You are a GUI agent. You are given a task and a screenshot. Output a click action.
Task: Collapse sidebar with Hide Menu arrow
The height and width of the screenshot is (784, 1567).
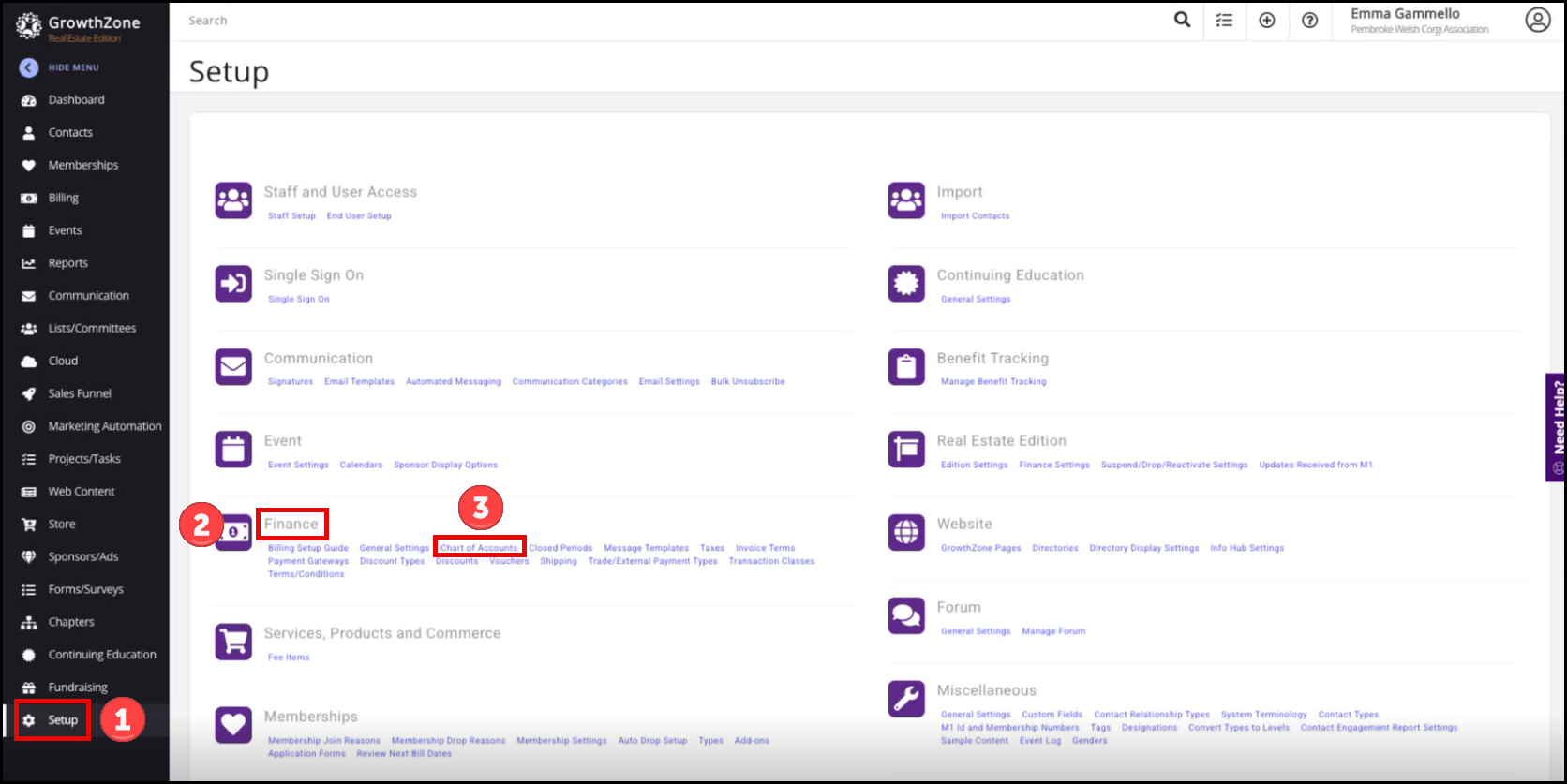[x=29, y=67]
